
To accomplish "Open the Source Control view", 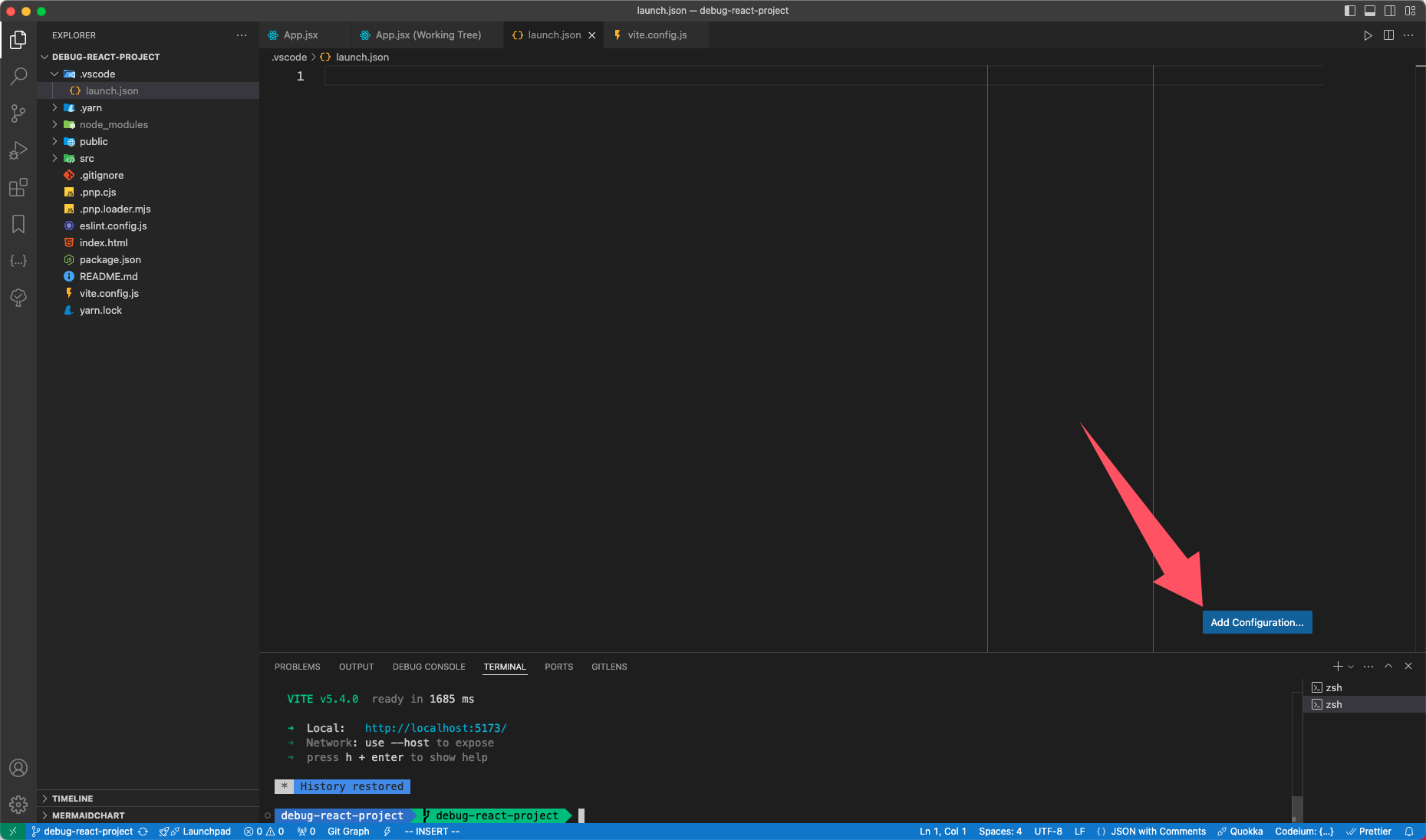I will (18, 113).
